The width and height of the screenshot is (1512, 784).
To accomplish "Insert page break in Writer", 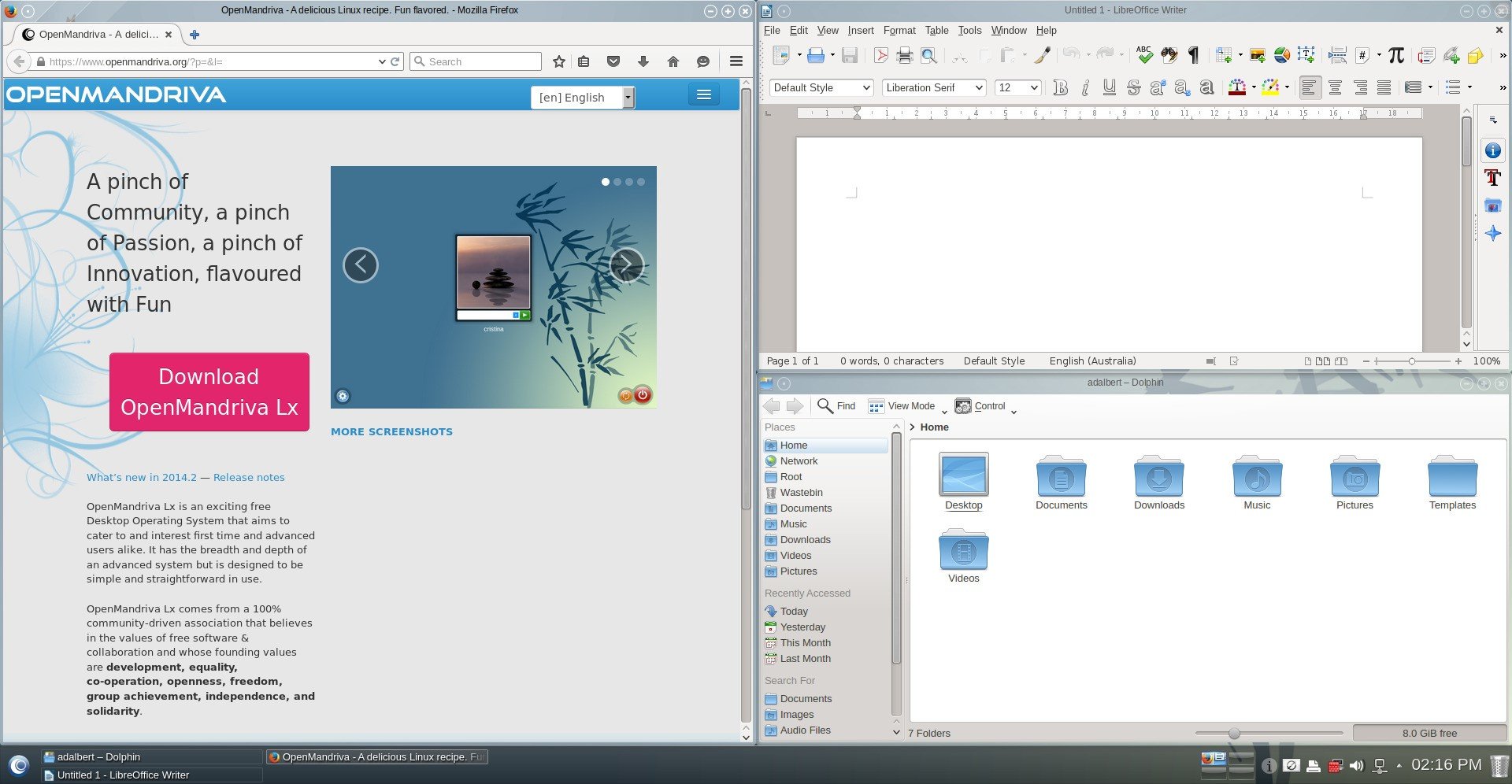I will point(1337,55).
